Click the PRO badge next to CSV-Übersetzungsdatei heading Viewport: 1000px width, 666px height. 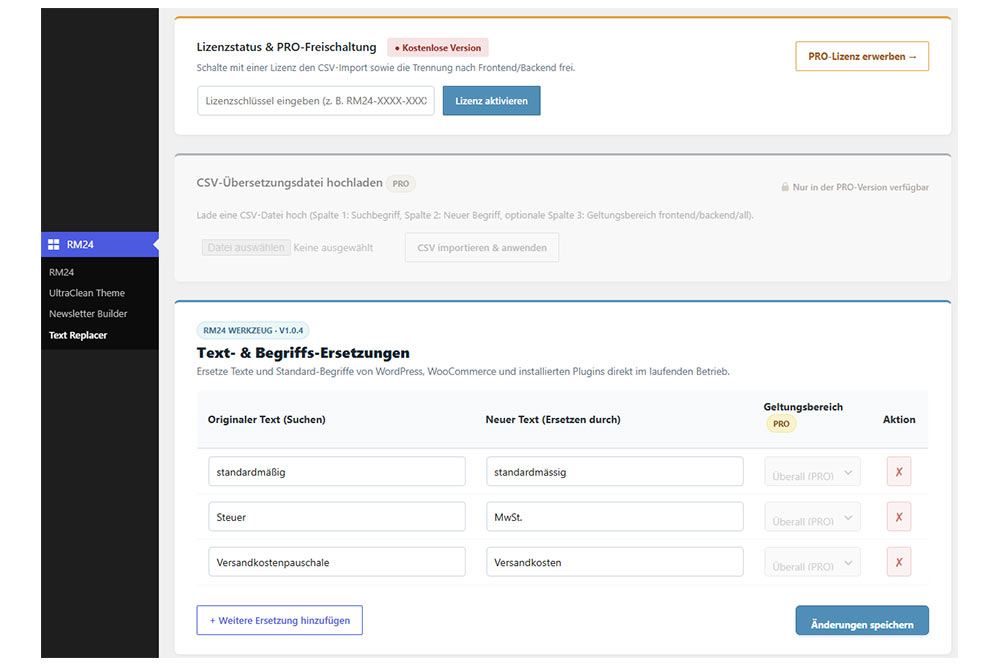[401, 184]
